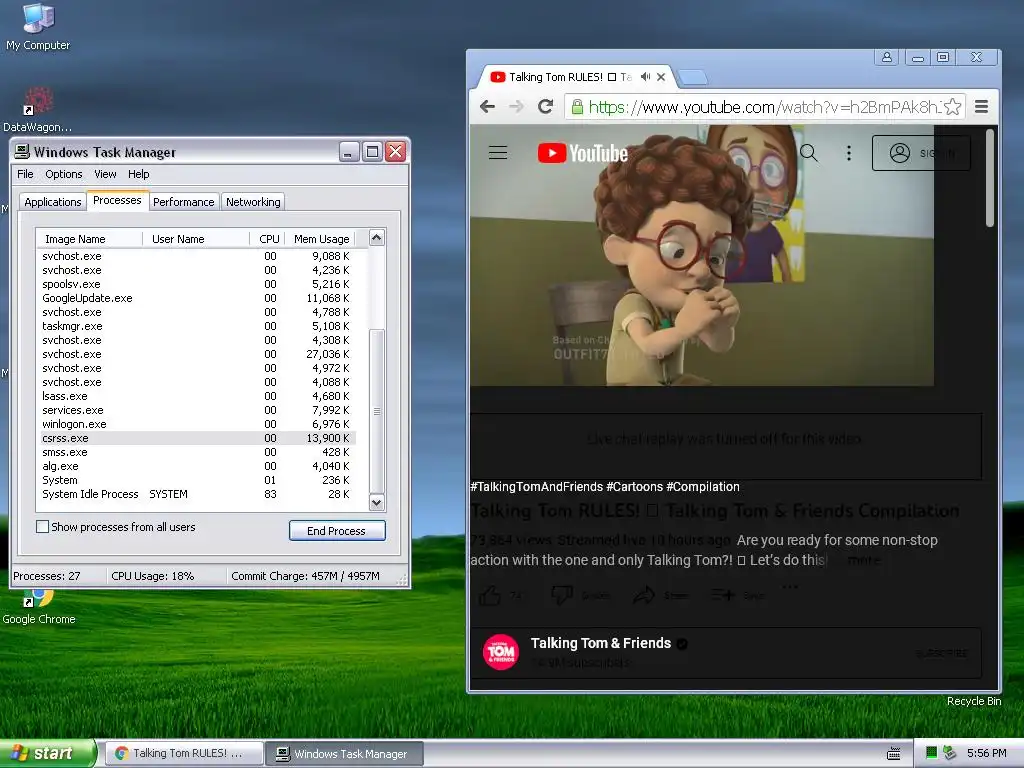Click YouTube page vertical scrollbar
1024x768 pixels.
coord(990,178)
